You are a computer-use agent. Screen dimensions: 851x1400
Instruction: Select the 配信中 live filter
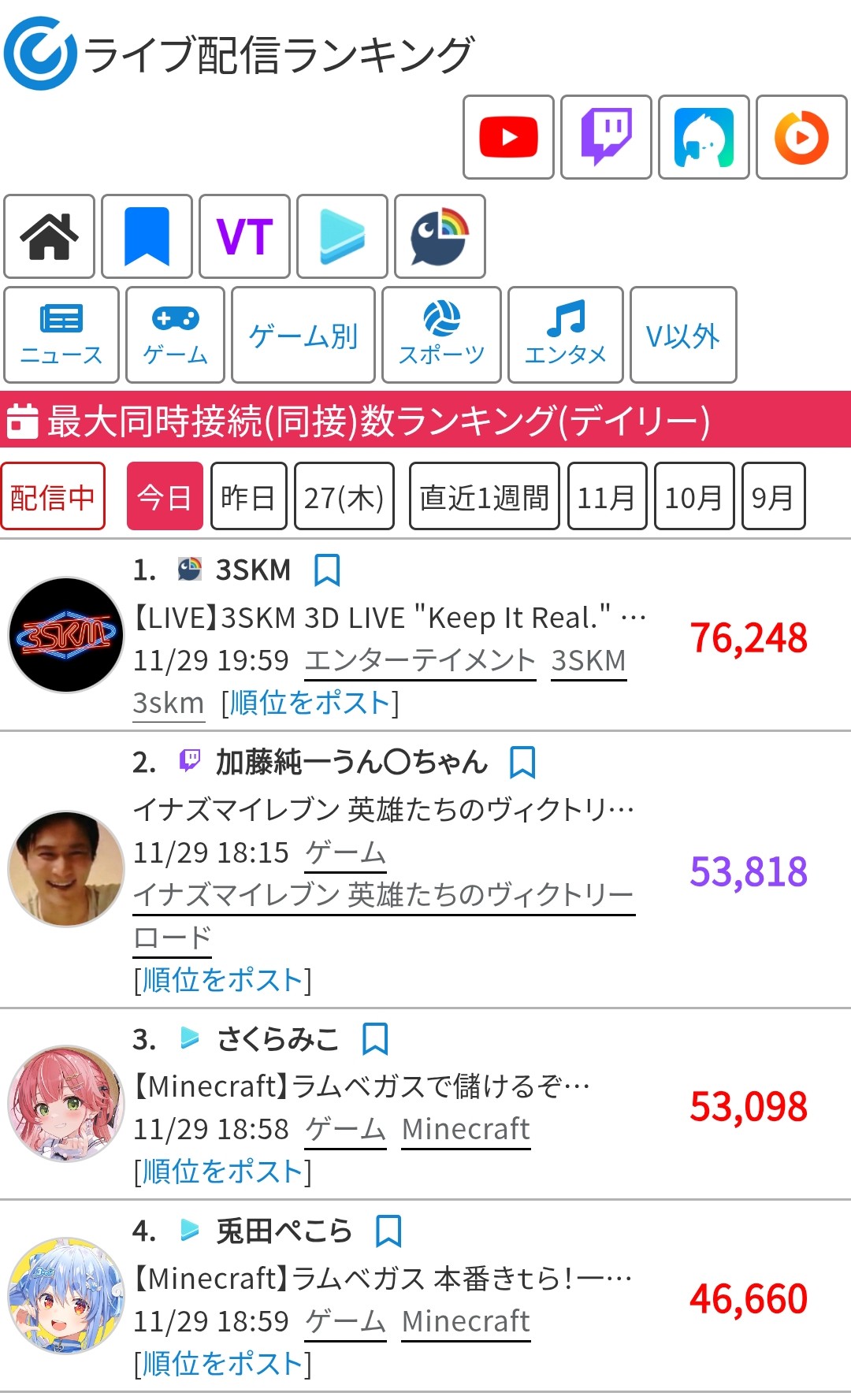point(53,496)
